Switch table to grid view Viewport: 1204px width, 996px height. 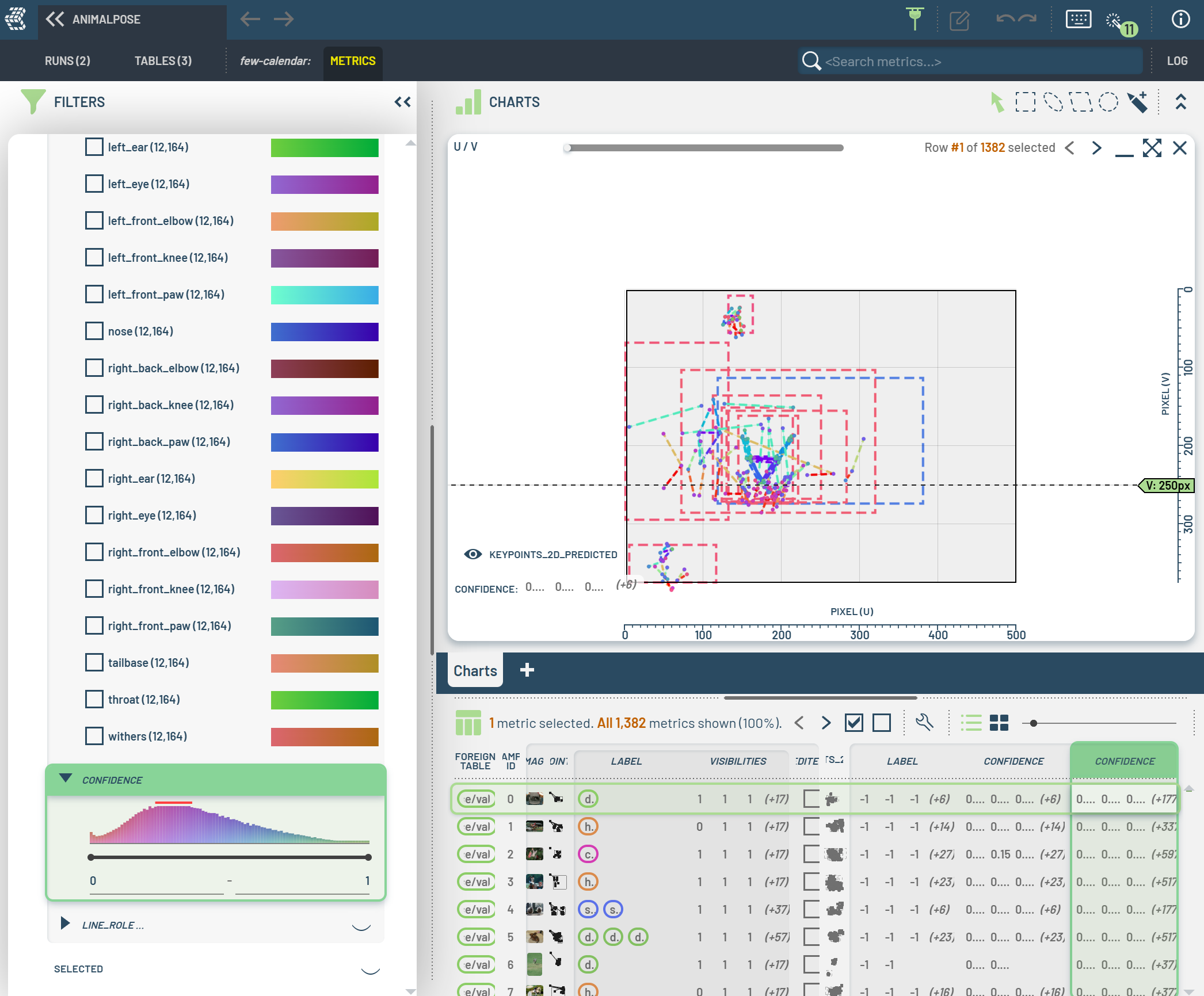999,723
